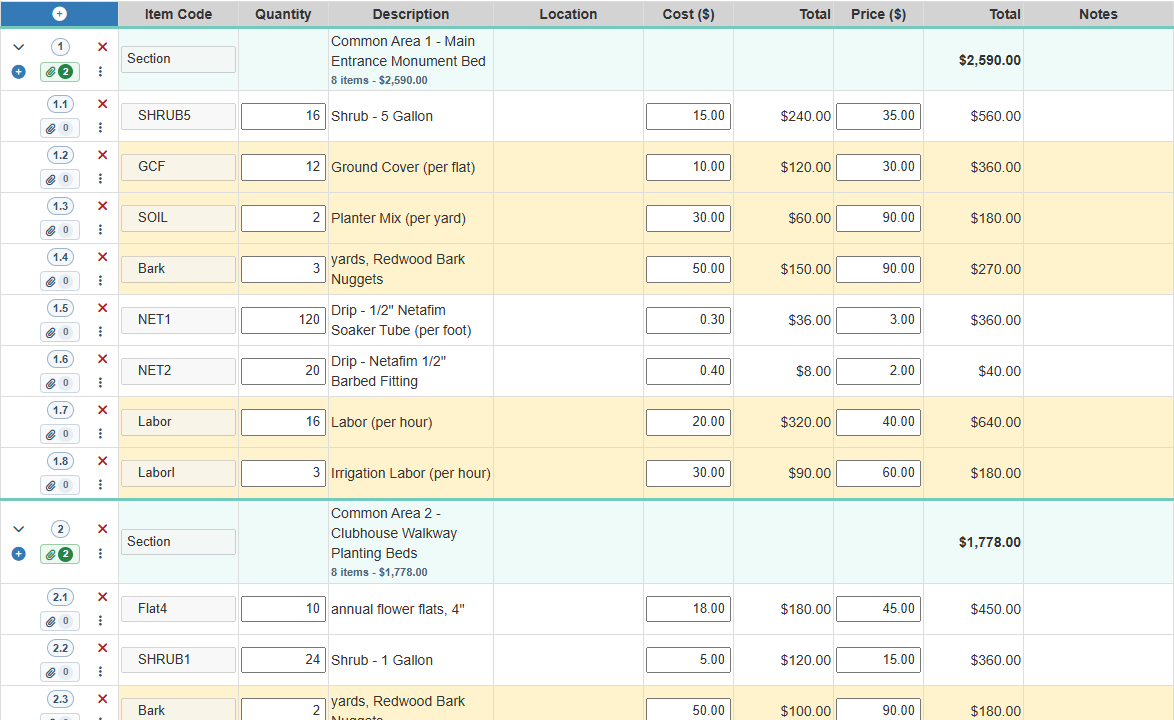Click NET2 item code field
This screenshot has width=1174, height=720.
(178, 371)
